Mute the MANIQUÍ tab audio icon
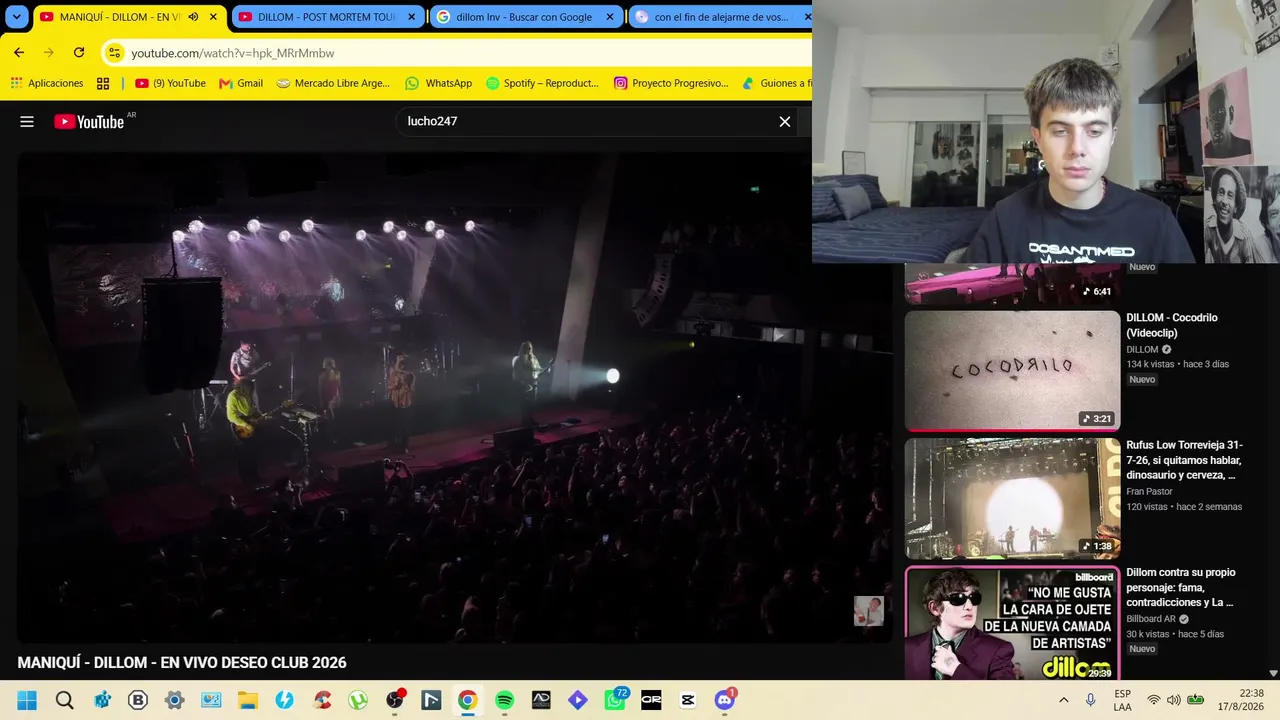The height and width of the screenshot is (720, 1280). pos(193,17)
